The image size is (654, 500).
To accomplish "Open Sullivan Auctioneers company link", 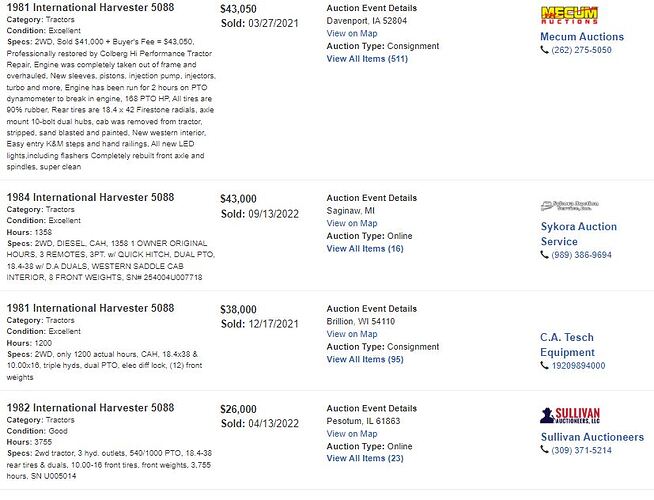I will (x=592, y=437).
